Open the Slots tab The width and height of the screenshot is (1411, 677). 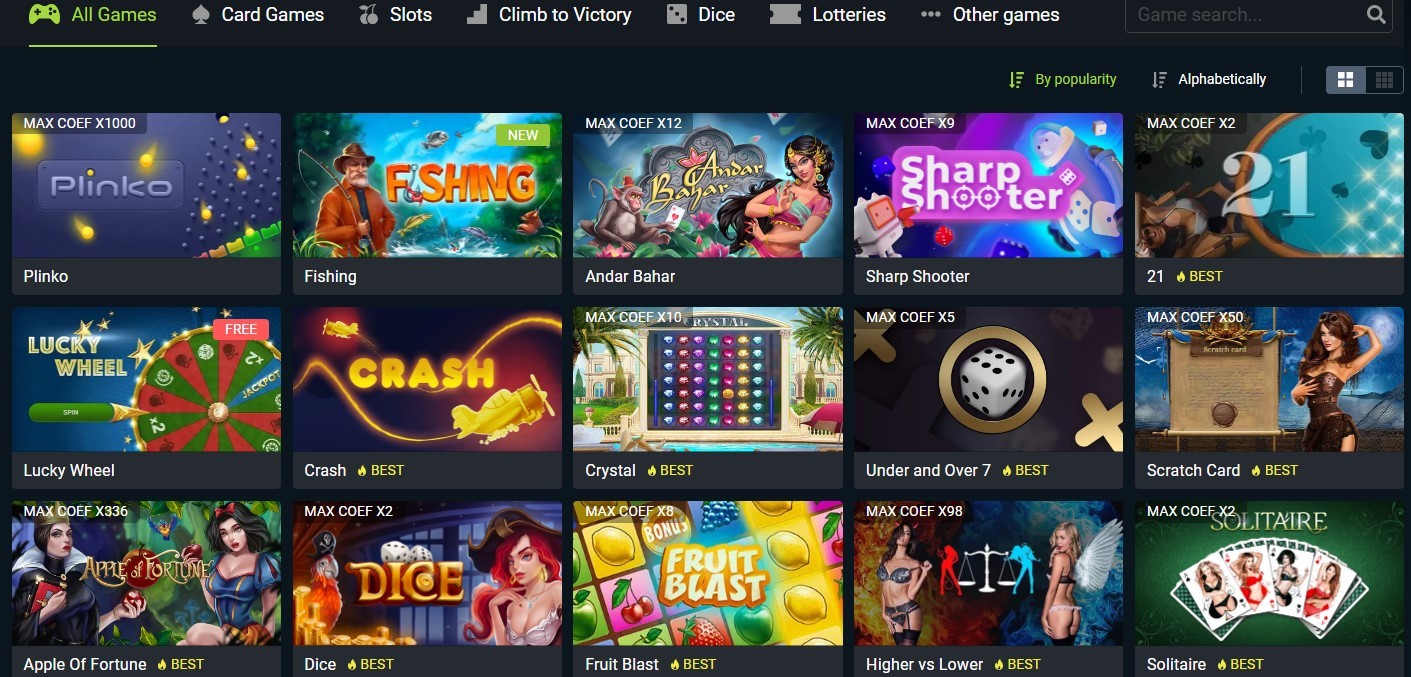point(395,15)
